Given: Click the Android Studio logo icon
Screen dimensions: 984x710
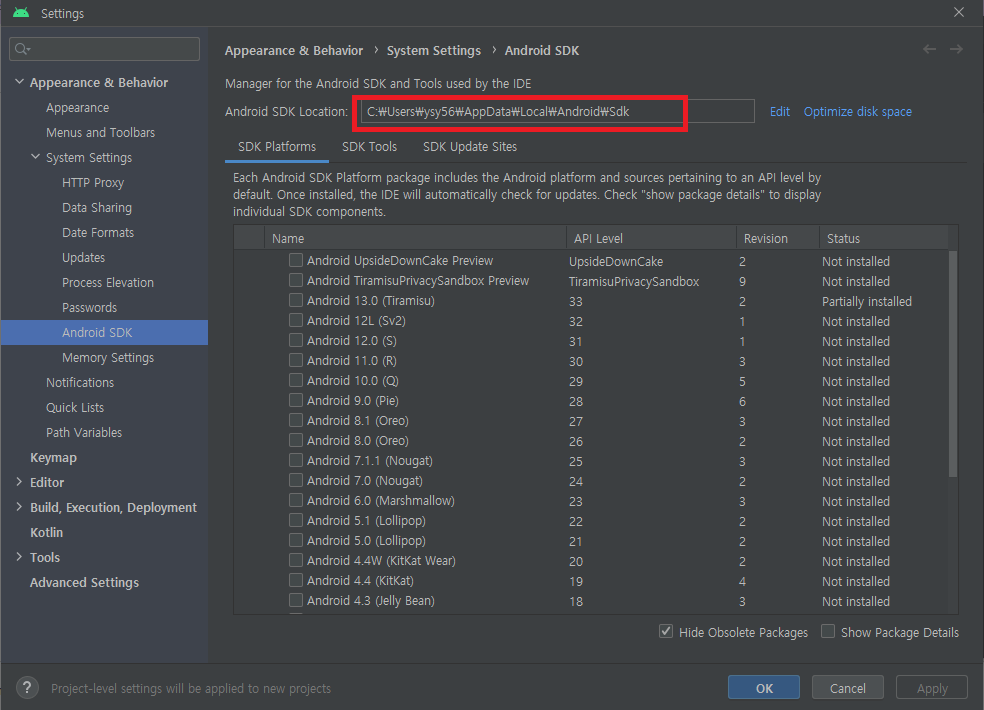Looking at the screenshot, I should point(21,13).
